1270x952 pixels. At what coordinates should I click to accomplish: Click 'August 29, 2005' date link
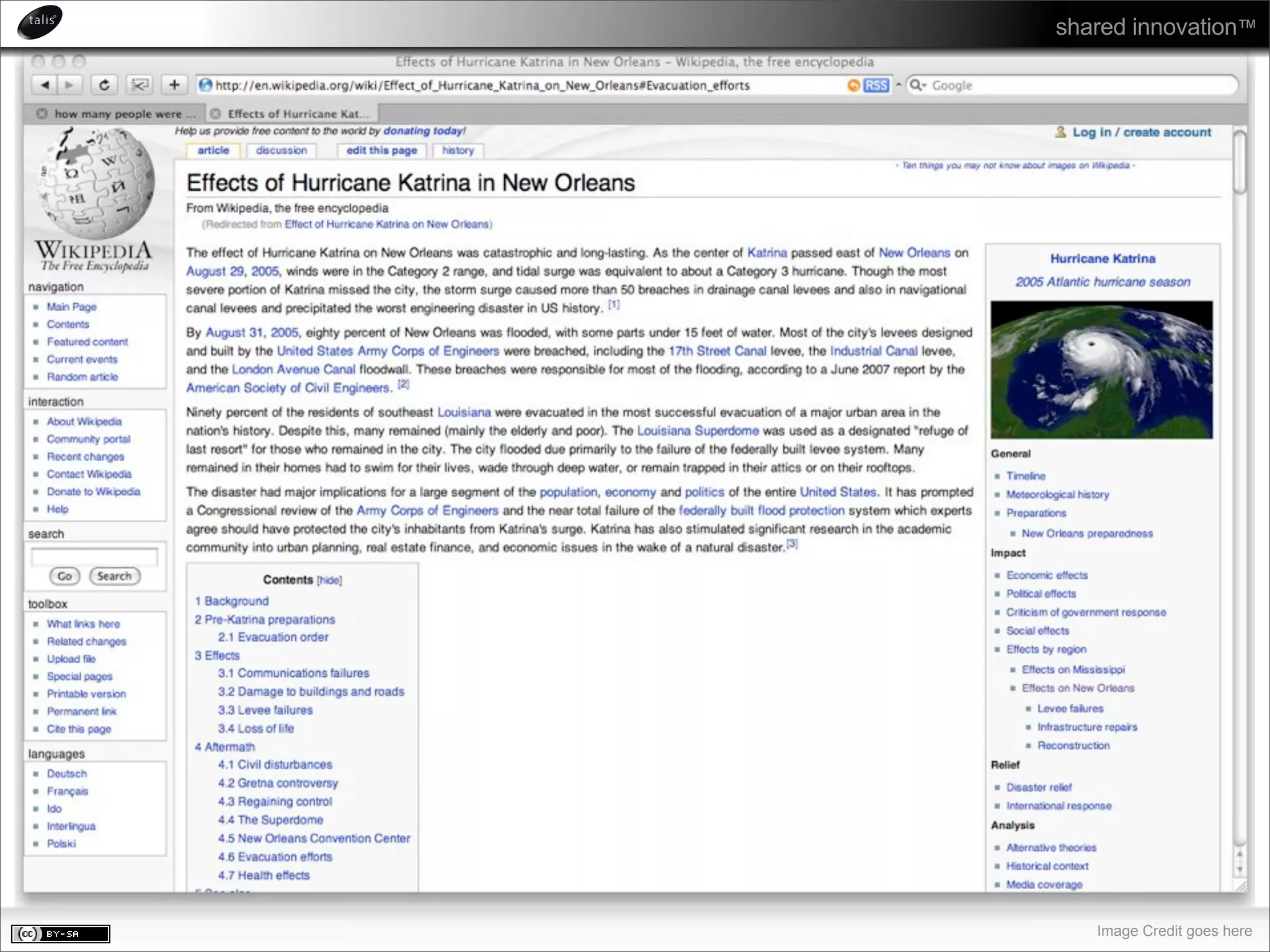pos(233,271)
